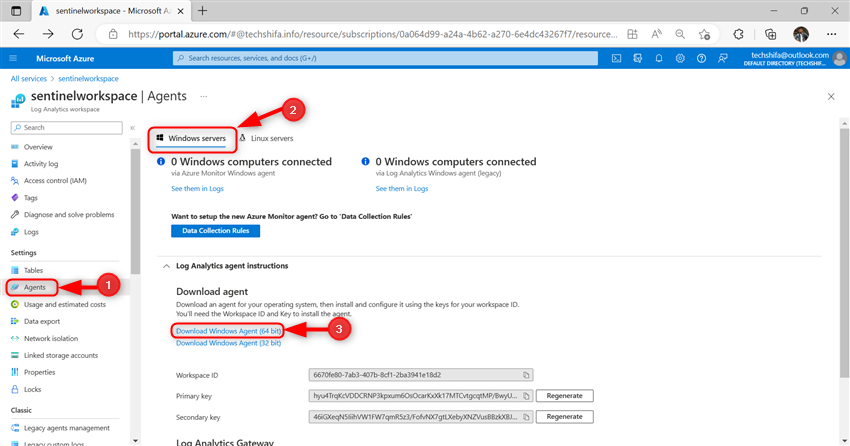This screenshot has width=850, height=446.
Task: Refresh the page with the reload icon
Action: [78, 34]
